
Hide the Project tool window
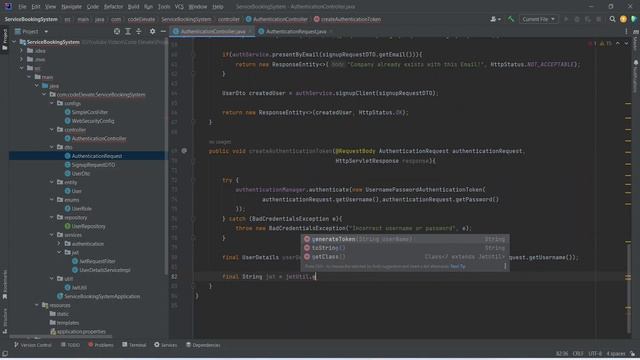(163, 31)
